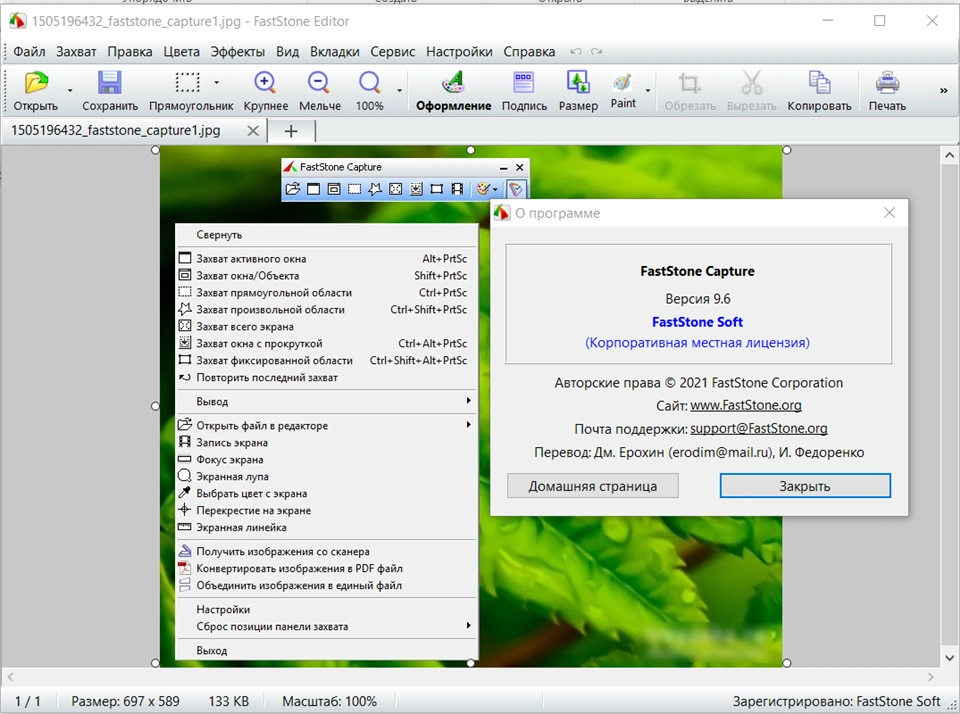Click vertical scrollbar down arrow
Screen dimensions: 960x714
coord(949,658)
